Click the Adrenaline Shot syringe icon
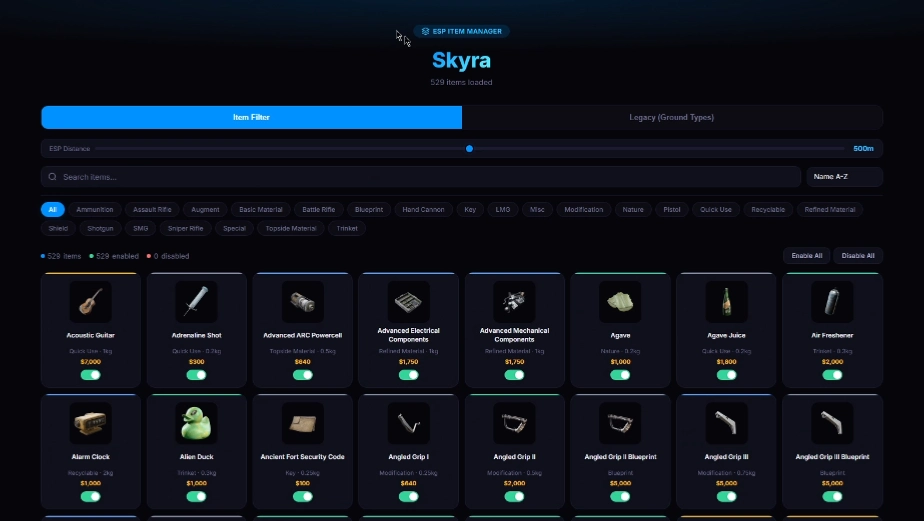The width and height of the screenshot is (924, 521). 196,302
